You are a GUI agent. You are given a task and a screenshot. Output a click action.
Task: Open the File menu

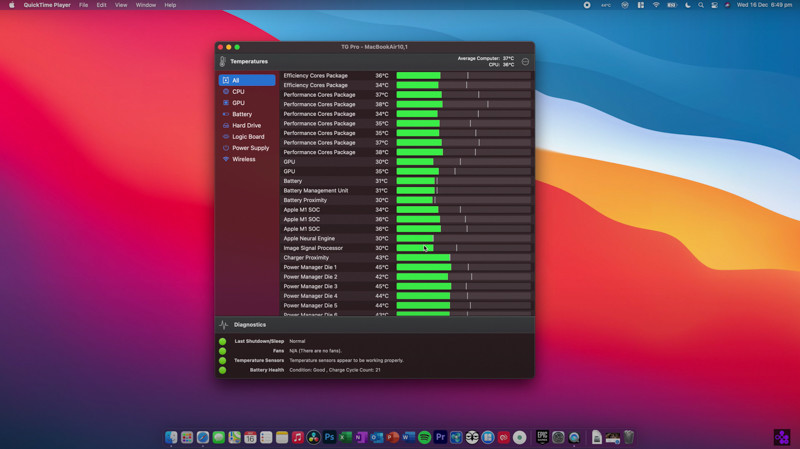click(83, 5)
